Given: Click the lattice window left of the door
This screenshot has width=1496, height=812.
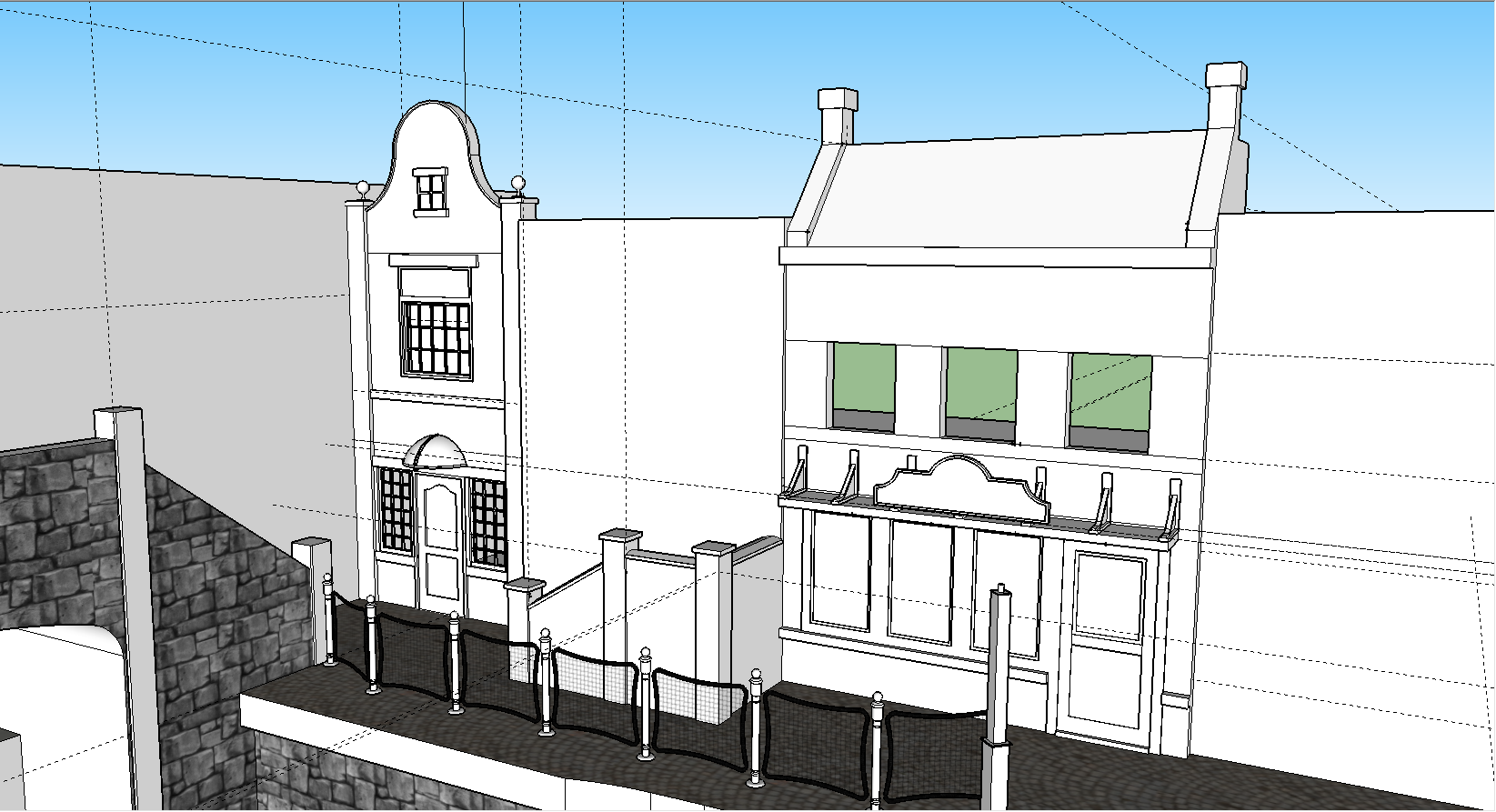Looking at the screenshot, I should click(x=397, y=509).
